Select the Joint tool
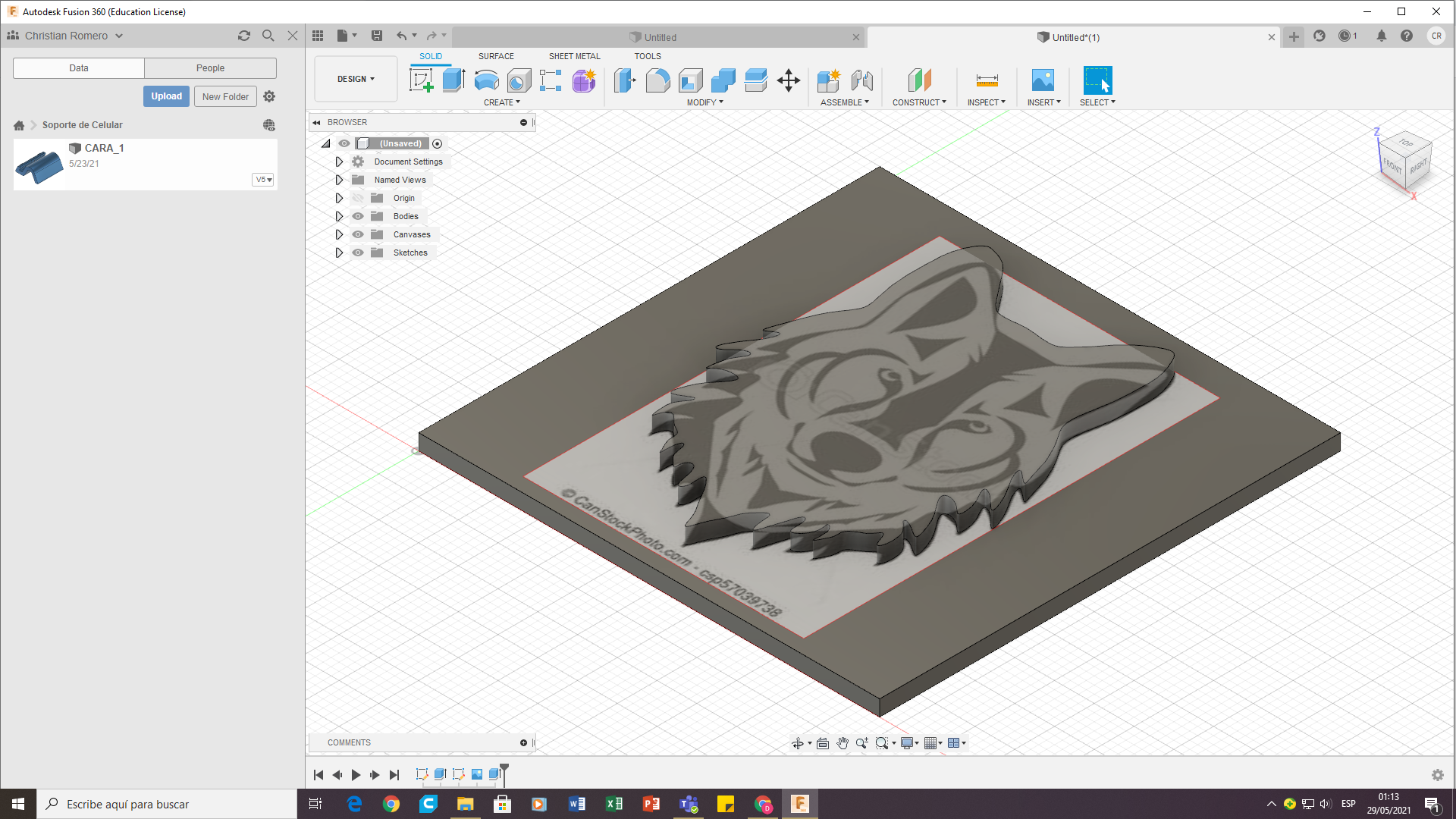Viewport: 1456px width, 819px height. click(x=862, y=80)
